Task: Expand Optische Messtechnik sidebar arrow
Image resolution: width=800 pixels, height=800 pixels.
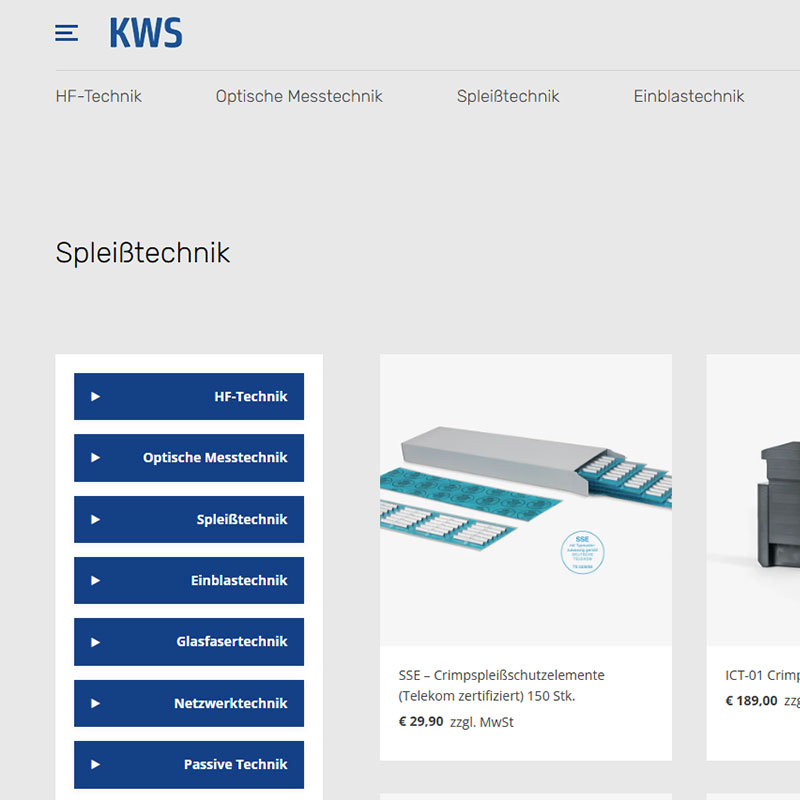Action: tap(96, 458)
